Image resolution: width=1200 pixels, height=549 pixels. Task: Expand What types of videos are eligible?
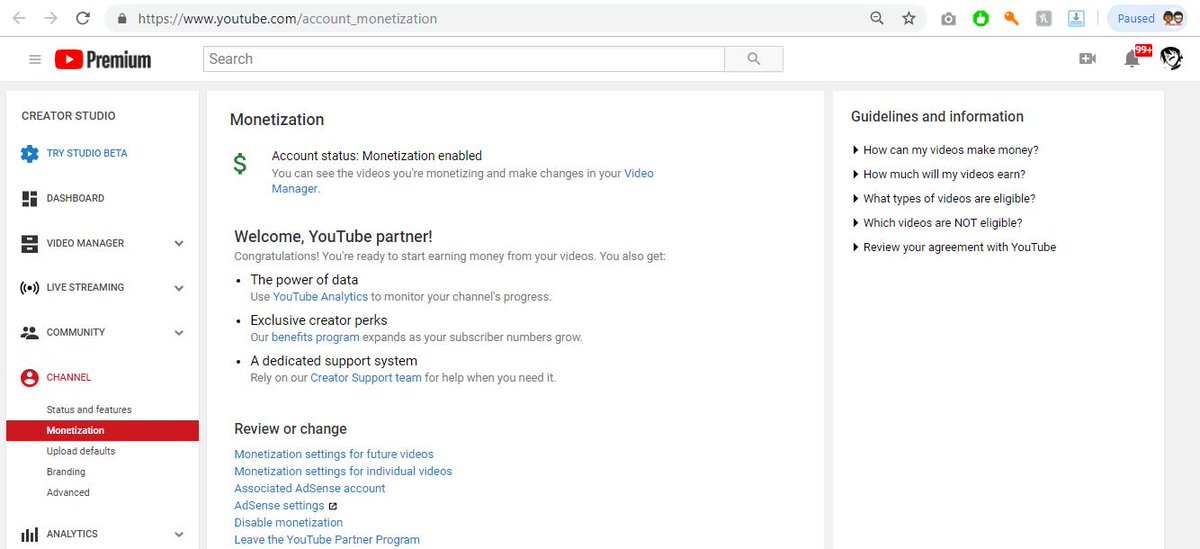(x=943, y=198)
